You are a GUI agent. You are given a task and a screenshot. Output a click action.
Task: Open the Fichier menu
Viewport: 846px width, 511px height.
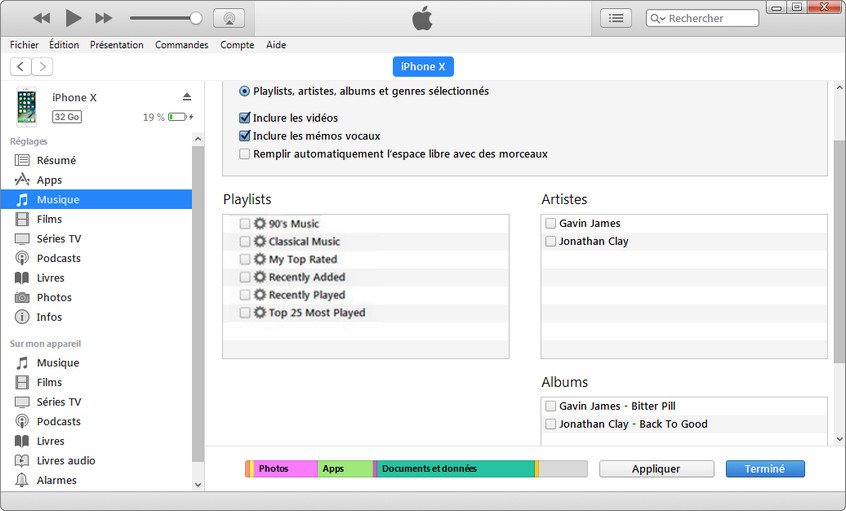pyautogui.click(x=24, y=45)
